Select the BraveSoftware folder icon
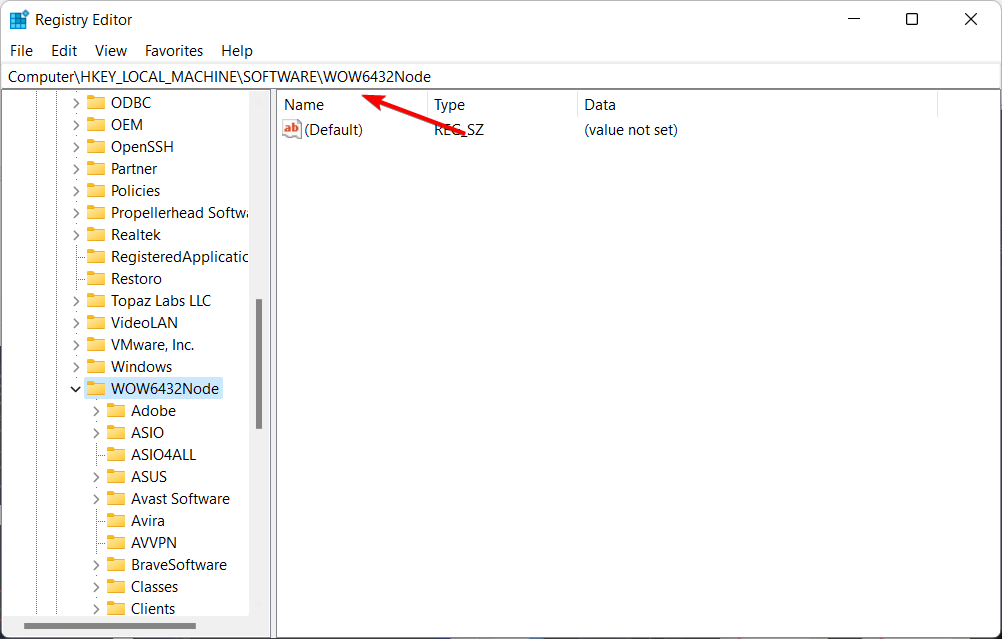This screenshot has width=1002, height=639. pos(116,565)
